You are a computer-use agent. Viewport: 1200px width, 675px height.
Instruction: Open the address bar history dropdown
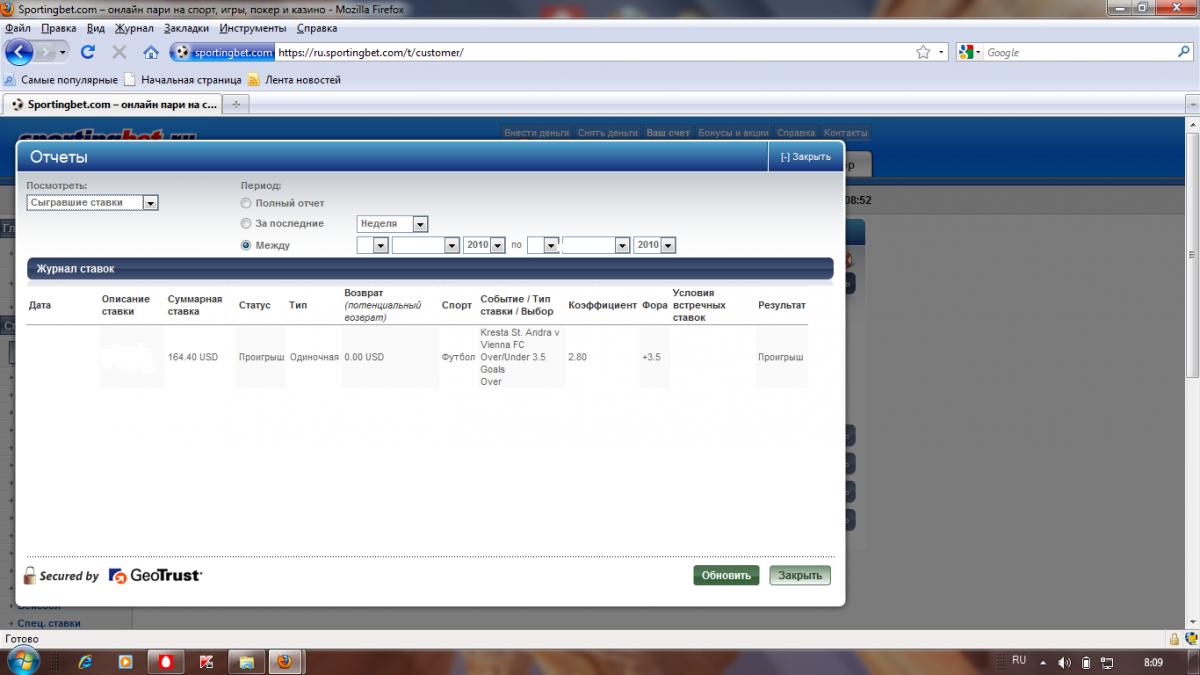coord(941,52)
